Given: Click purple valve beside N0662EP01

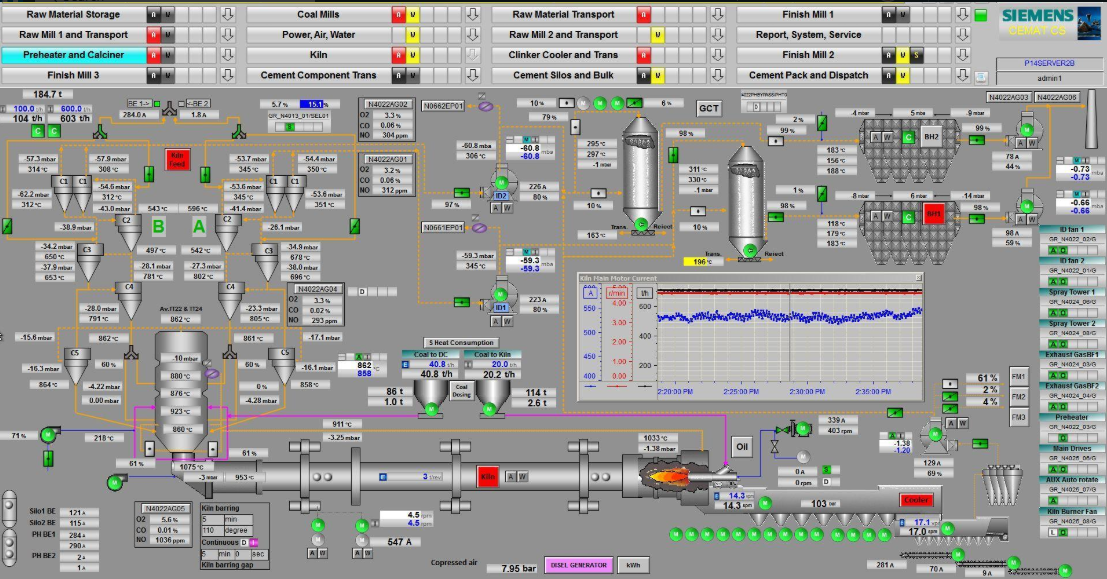Looking at the screenshot, I should [x=485, y=106].
